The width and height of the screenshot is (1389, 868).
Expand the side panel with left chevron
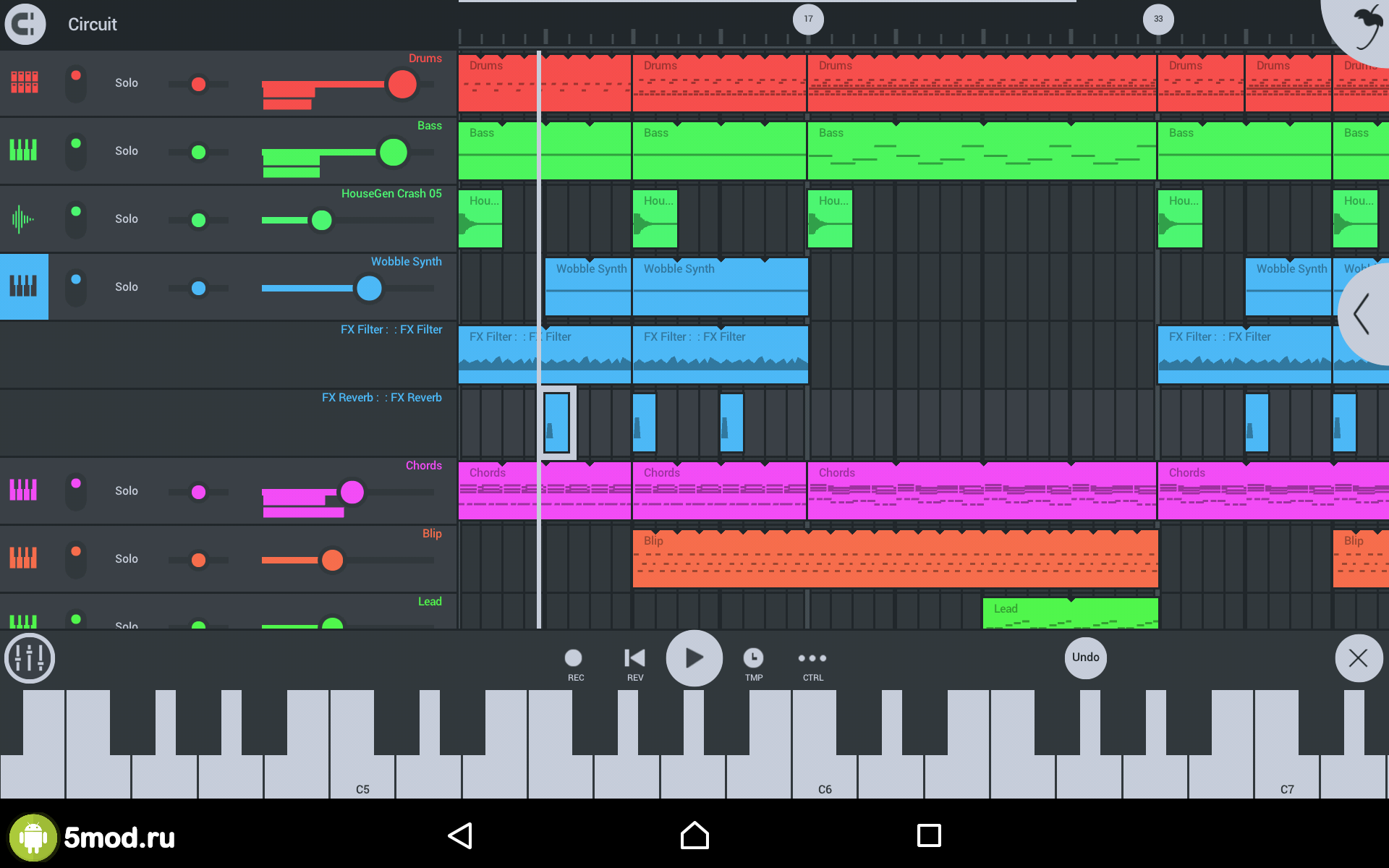pyautogui.click(x=1362, y=314)
